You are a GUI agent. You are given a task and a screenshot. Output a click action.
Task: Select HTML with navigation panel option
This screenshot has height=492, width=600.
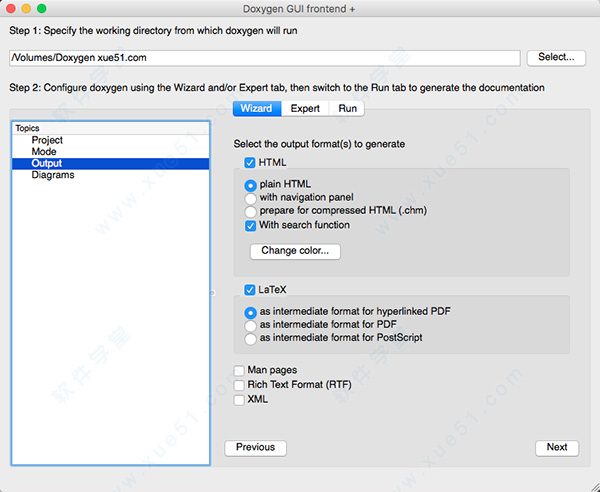click(251, 198)
